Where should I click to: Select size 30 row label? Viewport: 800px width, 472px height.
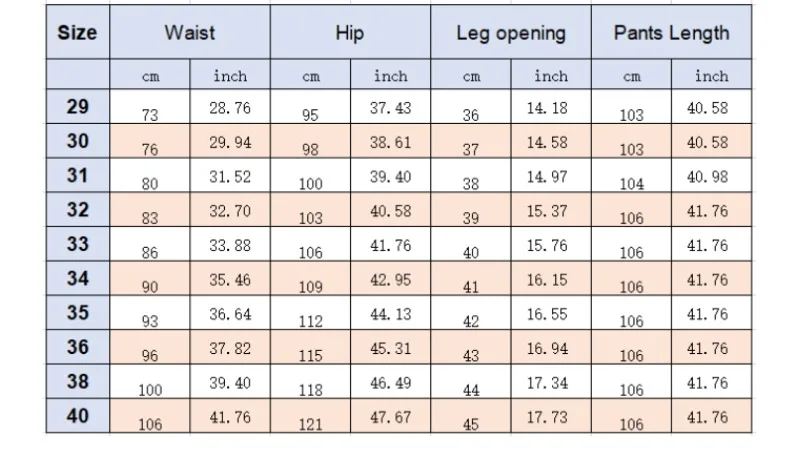click(78, 141)
